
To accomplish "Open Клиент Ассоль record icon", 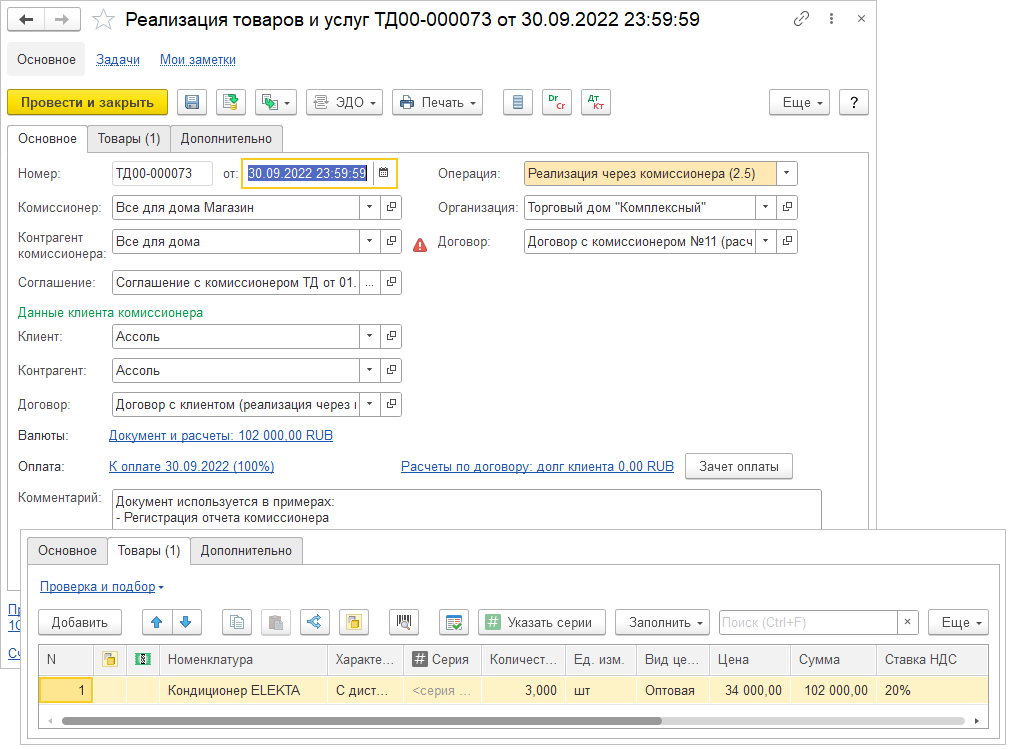I will click(391, 336).
